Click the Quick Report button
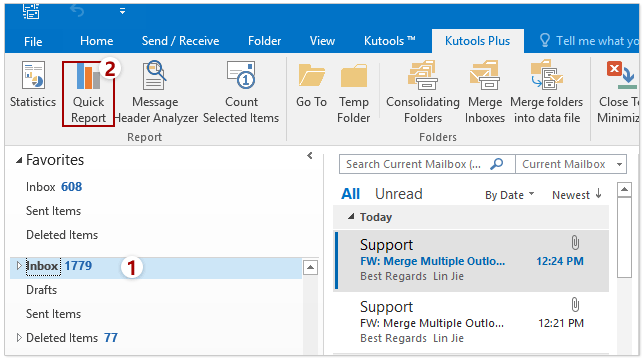 88,94
